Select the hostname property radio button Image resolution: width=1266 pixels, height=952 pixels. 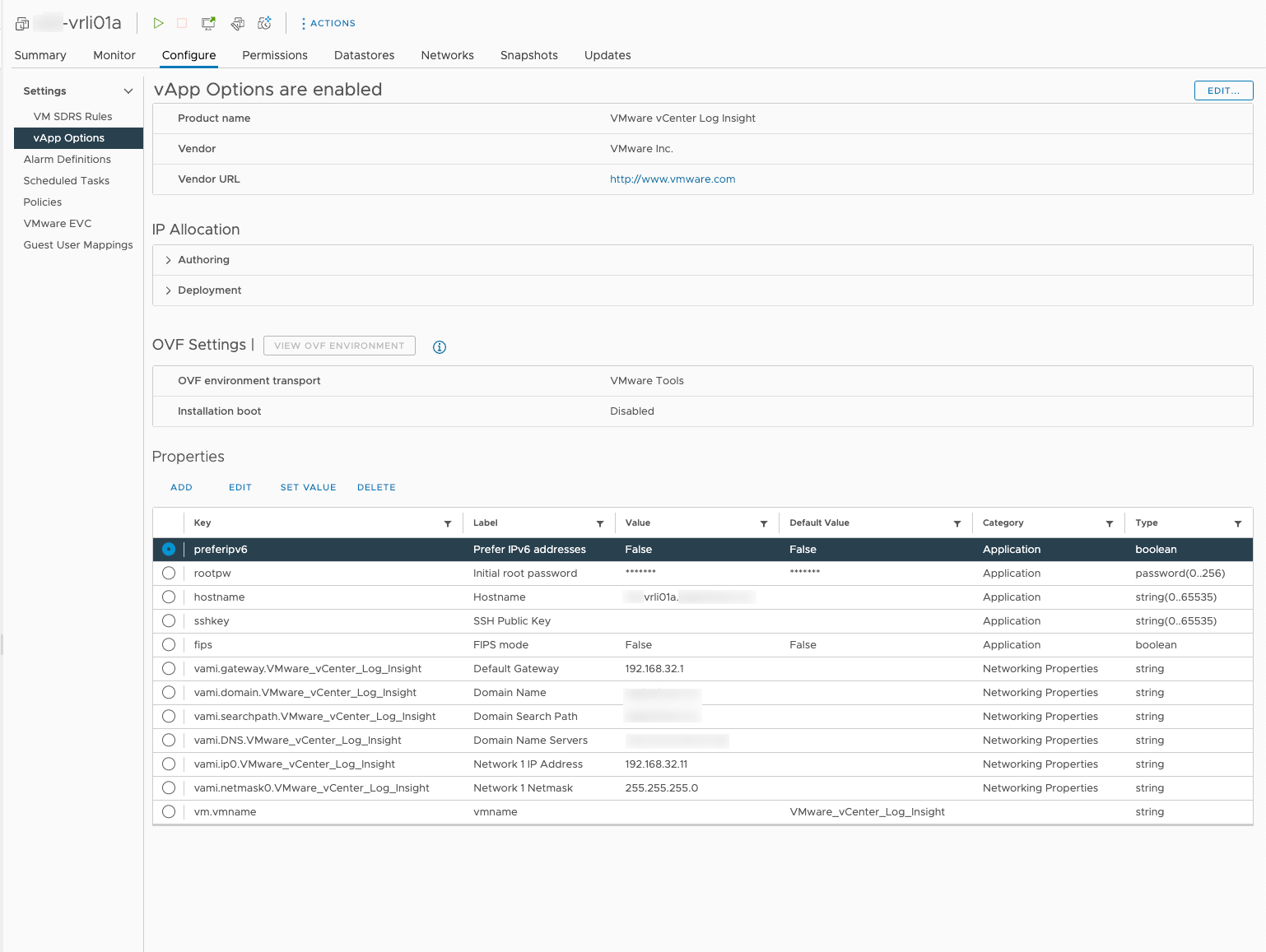point(169,597)
